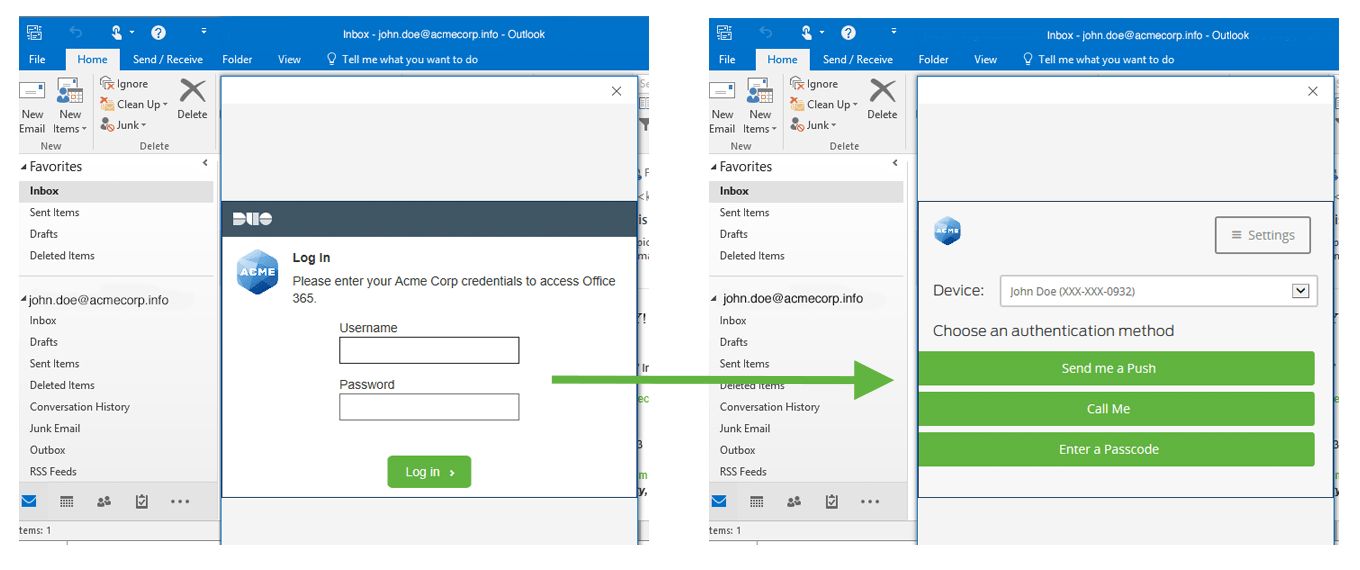Viewport: 1360px width, 570px height.
Task: Open Calendar icon in left window's navigation bar
Action: pyautogui.click(x=67, y=501)
